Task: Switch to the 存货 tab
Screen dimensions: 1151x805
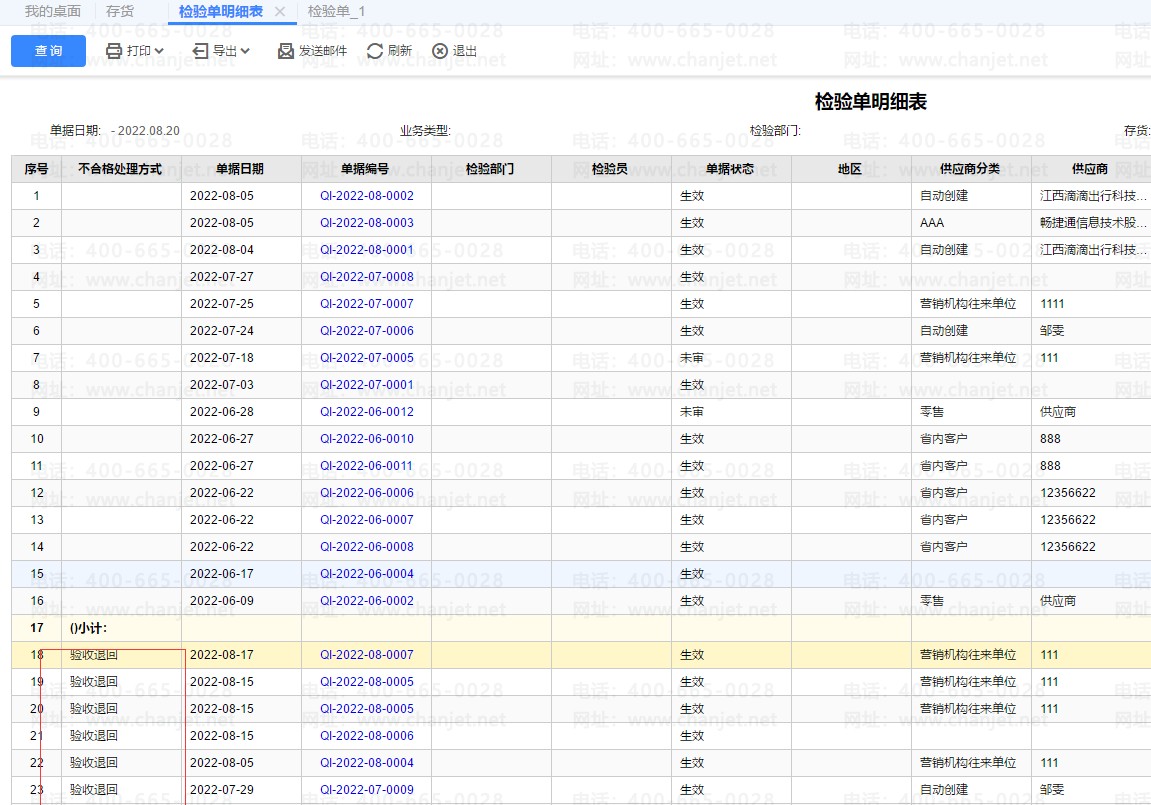Action: [120, 11]
